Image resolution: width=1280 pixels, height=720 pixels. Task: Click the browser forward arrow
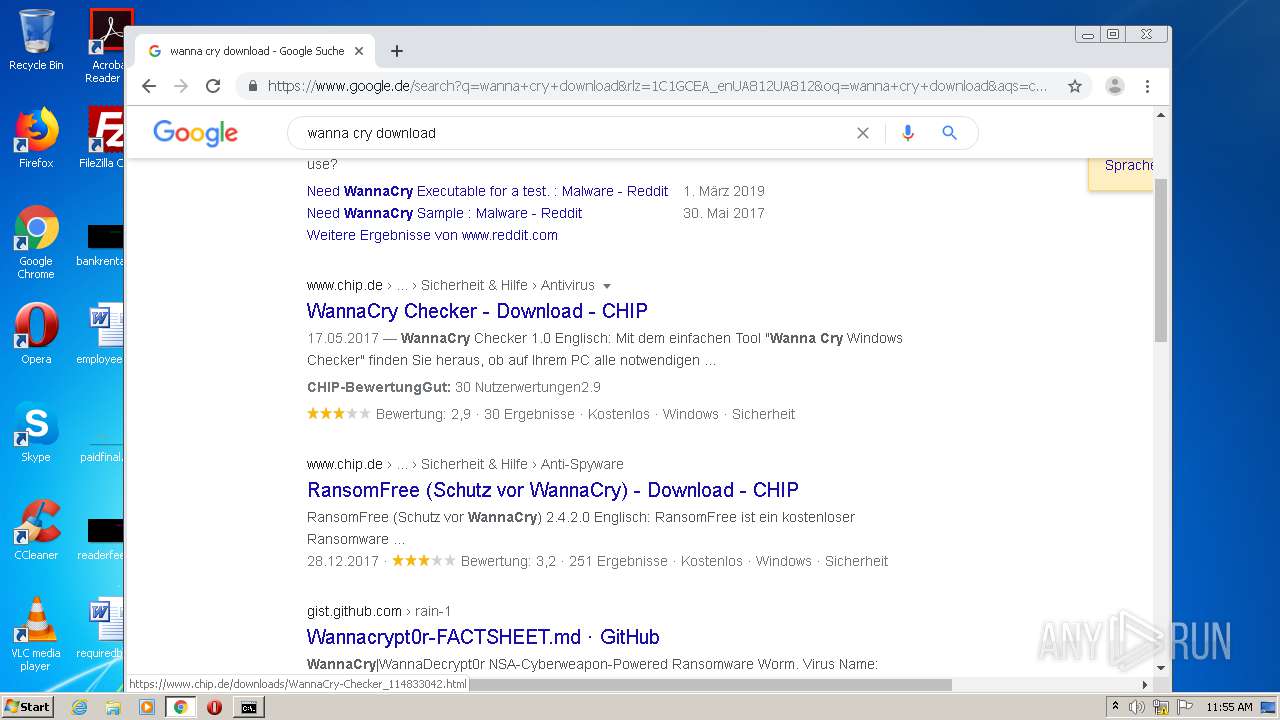[181, 86]
